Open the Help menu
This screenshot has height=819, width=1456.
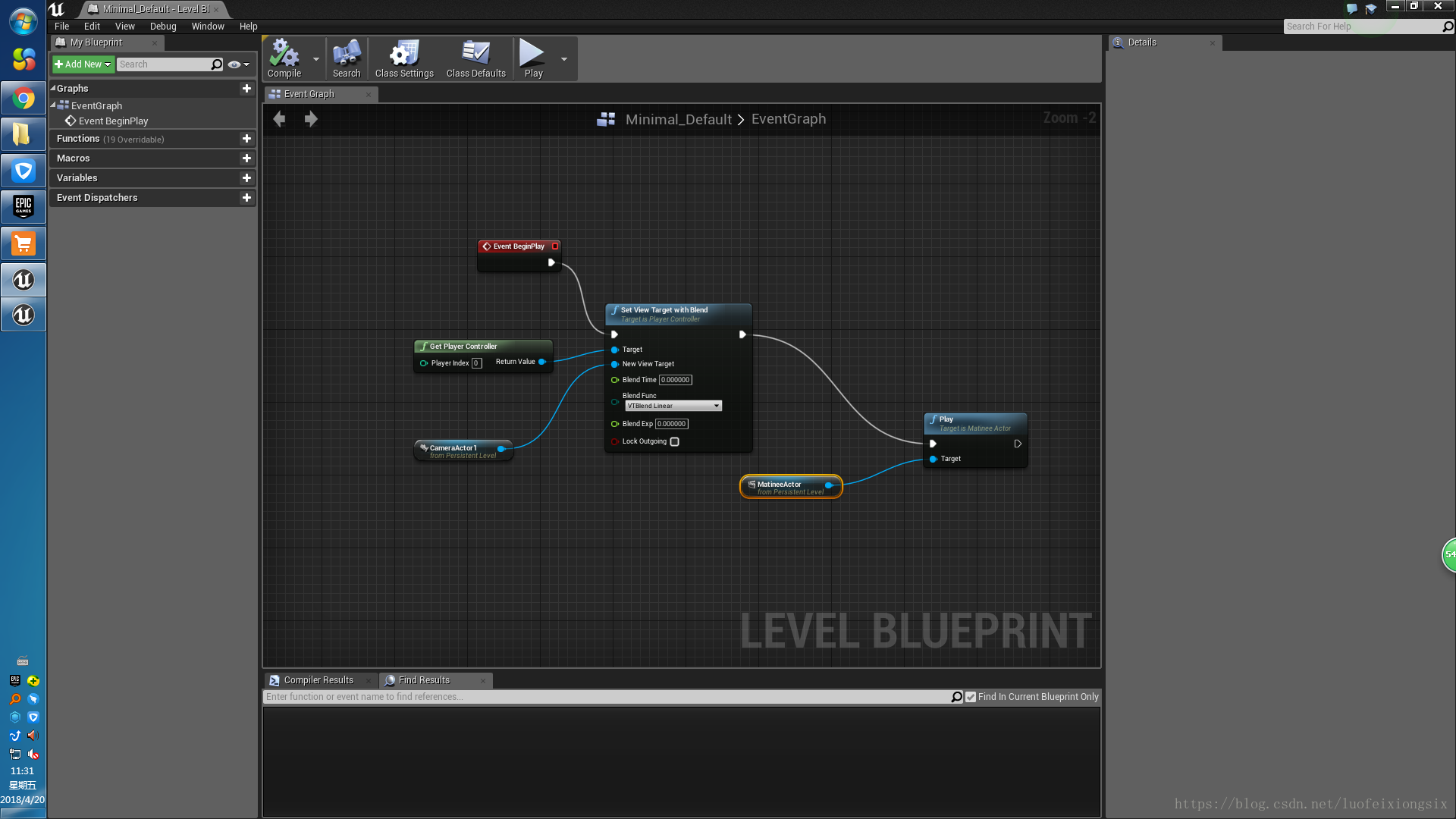249,27
